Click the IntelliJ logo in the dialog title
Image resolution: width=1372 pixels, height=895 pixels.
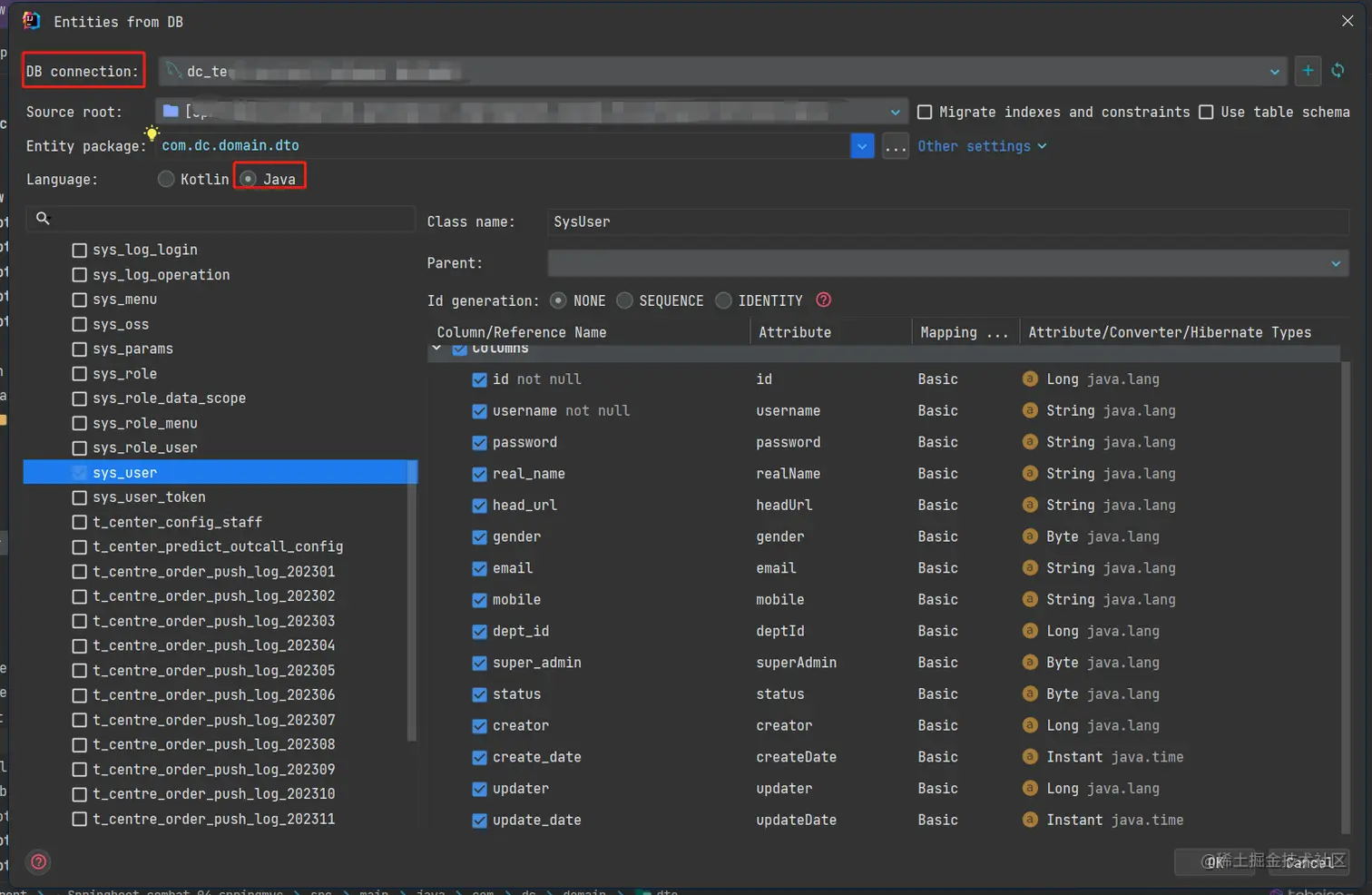[32, 20]
